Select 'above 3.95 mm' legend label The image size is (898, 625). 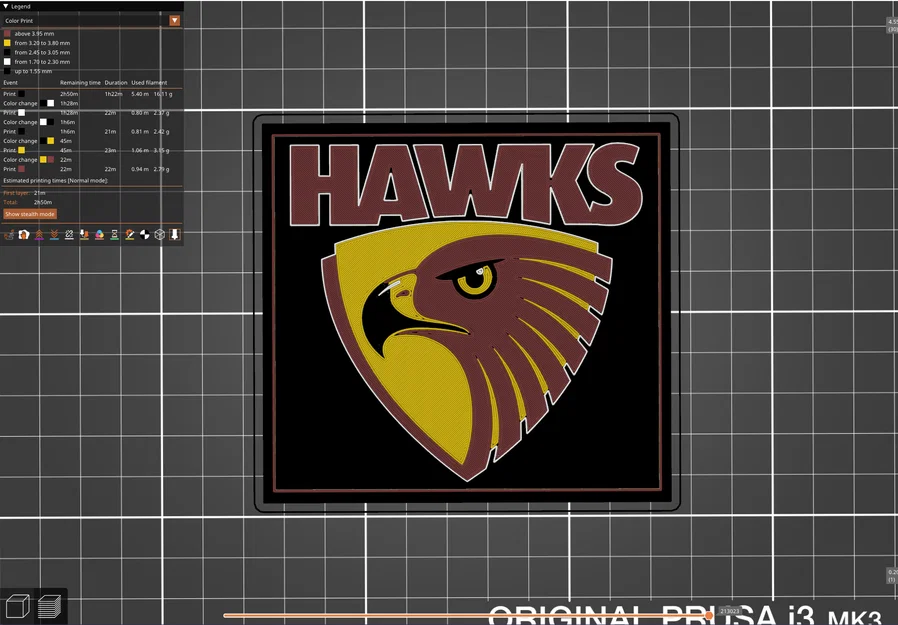tap(34, 34)
